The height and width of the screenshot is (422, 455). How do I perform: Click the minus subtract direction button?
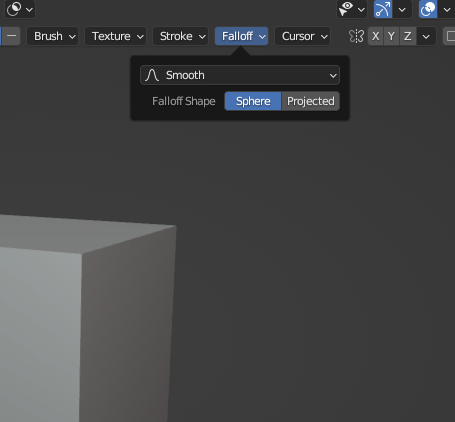tap(11, 36)
